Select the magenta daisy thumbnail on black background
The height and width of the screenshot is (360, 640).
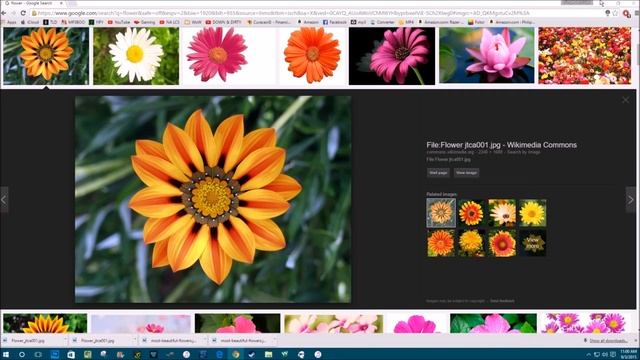392,56
